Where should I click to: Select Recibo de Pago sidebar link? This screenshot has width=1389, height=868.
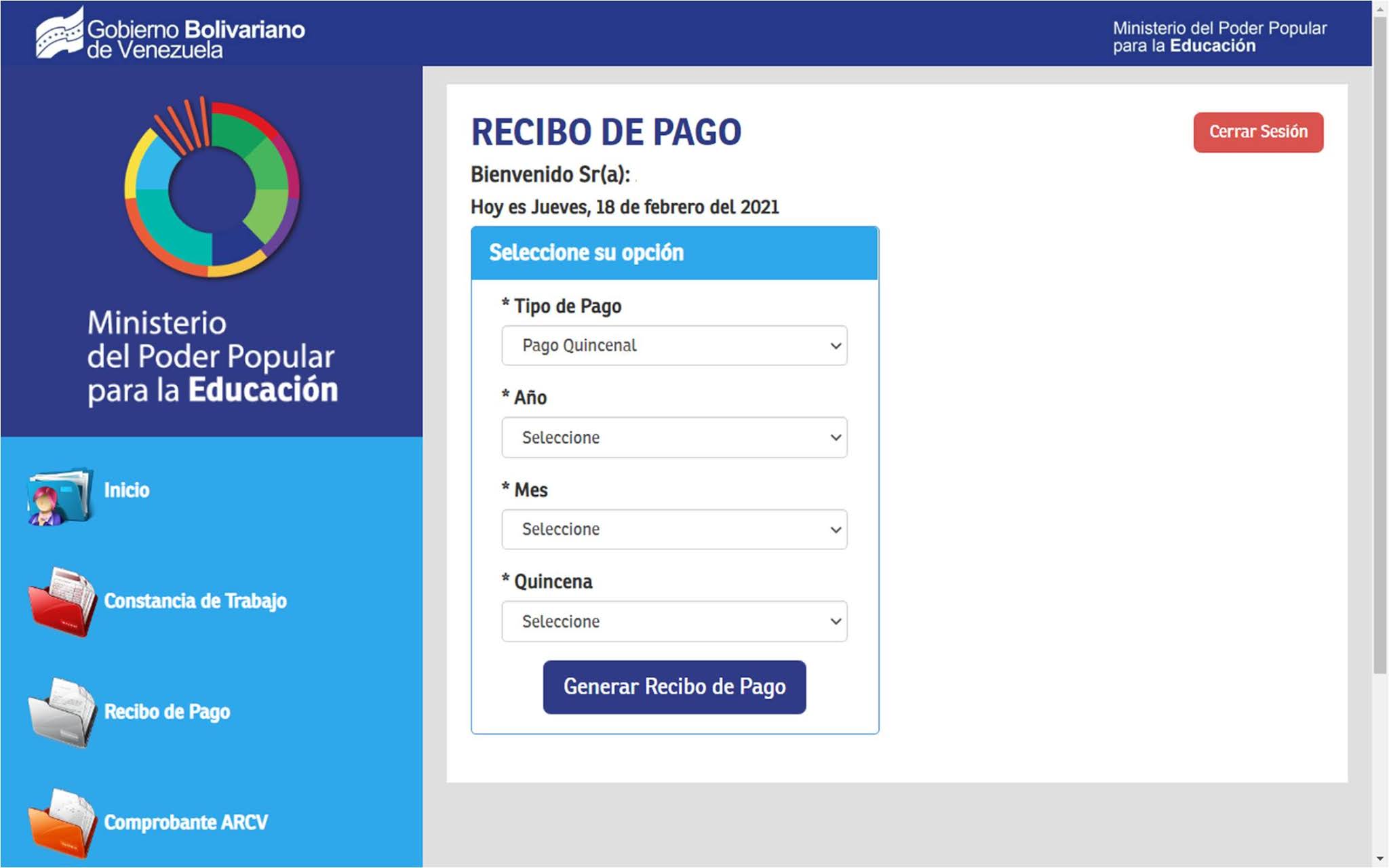point(167,712)
